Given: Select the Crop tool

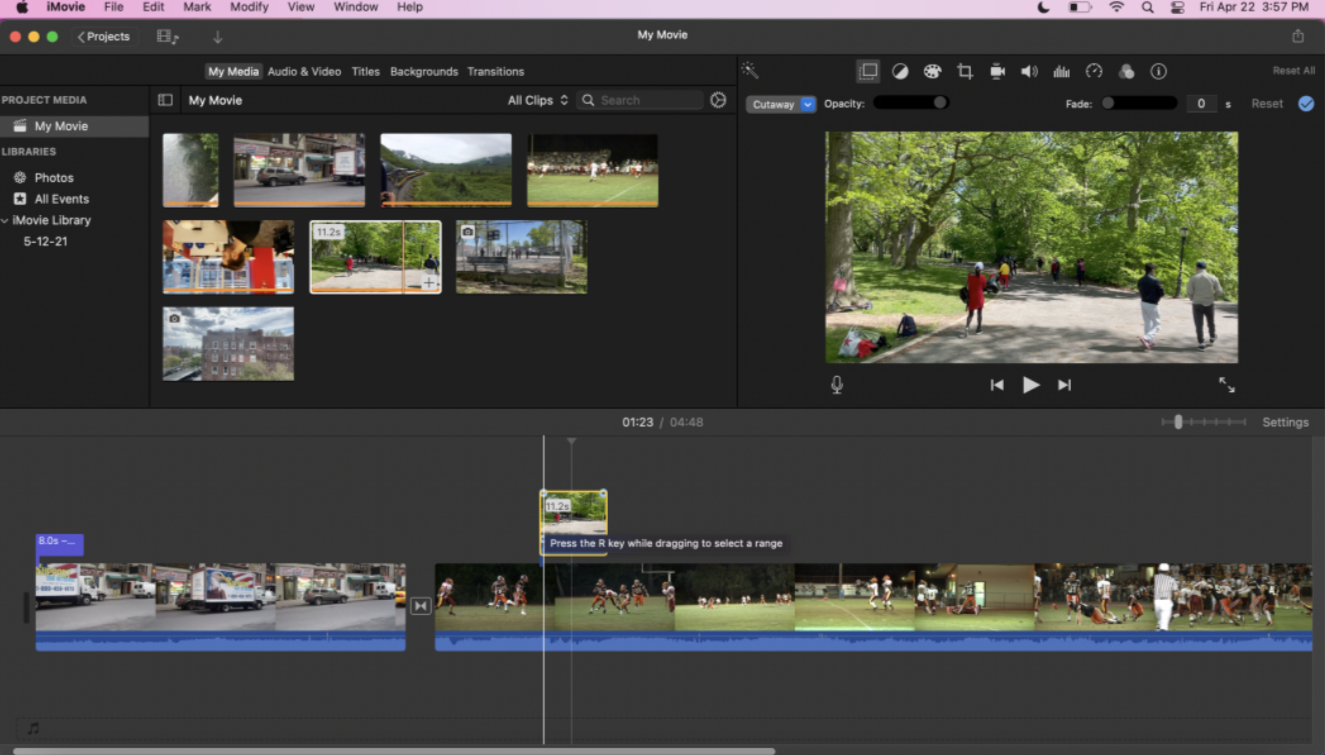Looking at the screenshot, I should click(964, 71).
